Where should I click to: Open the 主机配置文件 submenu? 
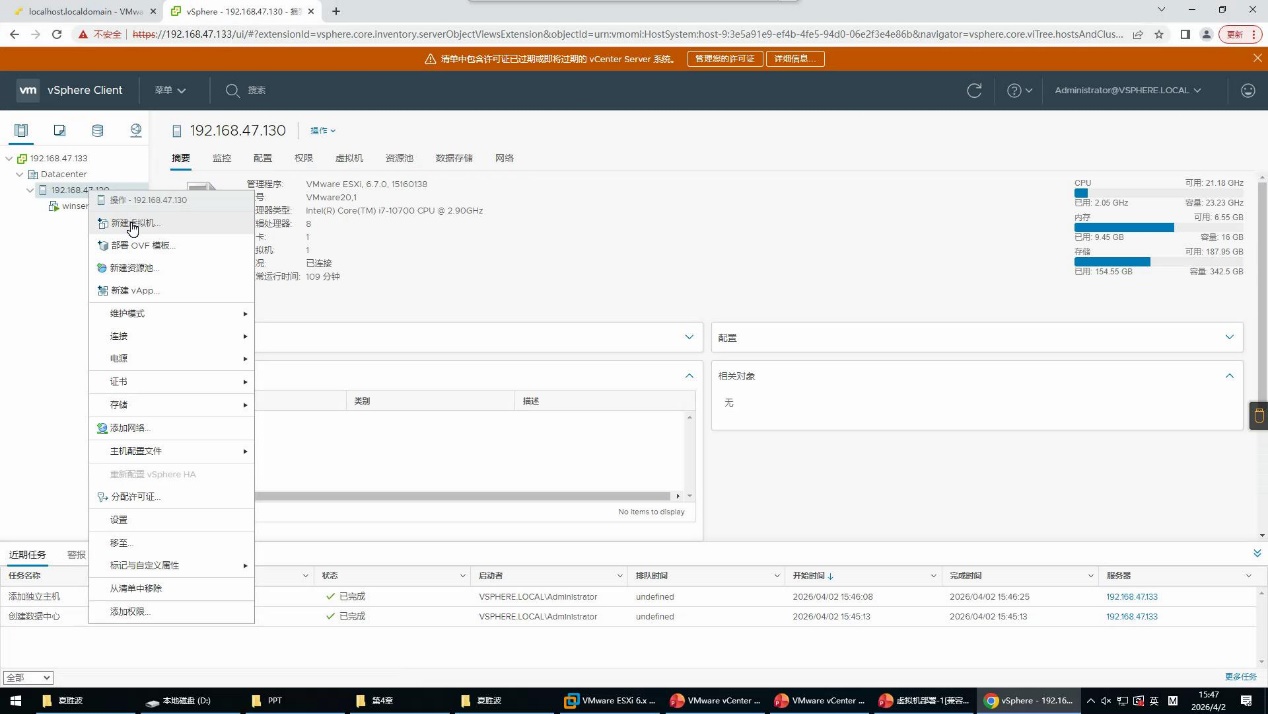171,451
